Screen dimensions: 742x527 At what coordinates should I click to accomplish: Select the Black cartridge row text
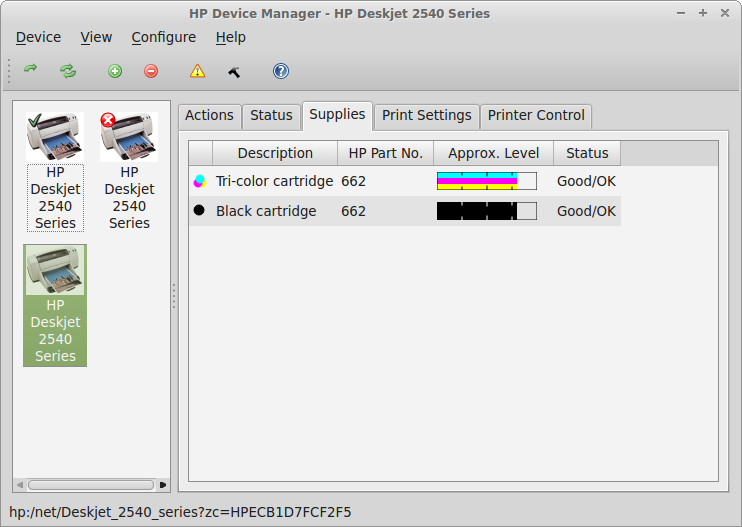coord(266,211)
